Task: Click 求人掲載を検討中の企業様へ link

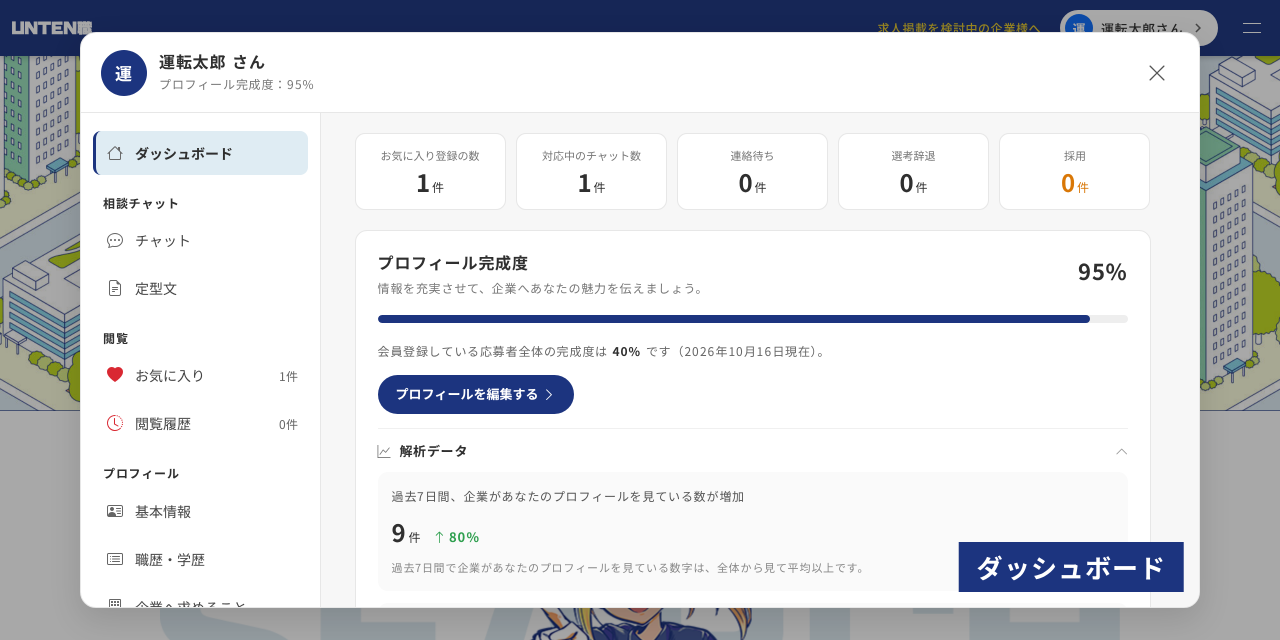Action: coord(959,28)
